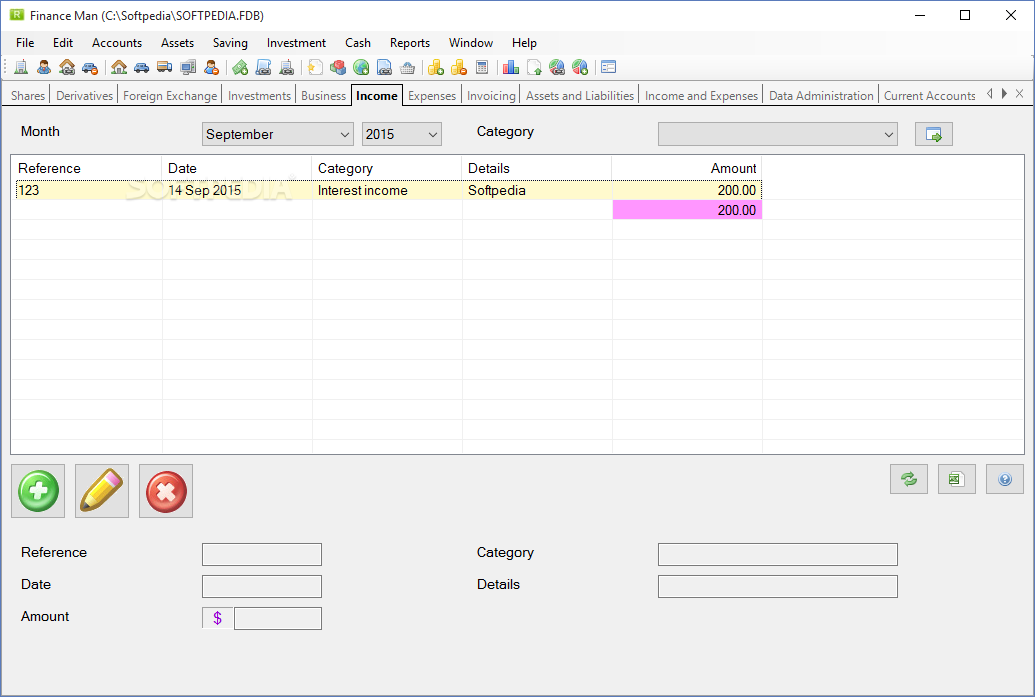
Task: Switch to the Shares tab
Action: (28, 96)
